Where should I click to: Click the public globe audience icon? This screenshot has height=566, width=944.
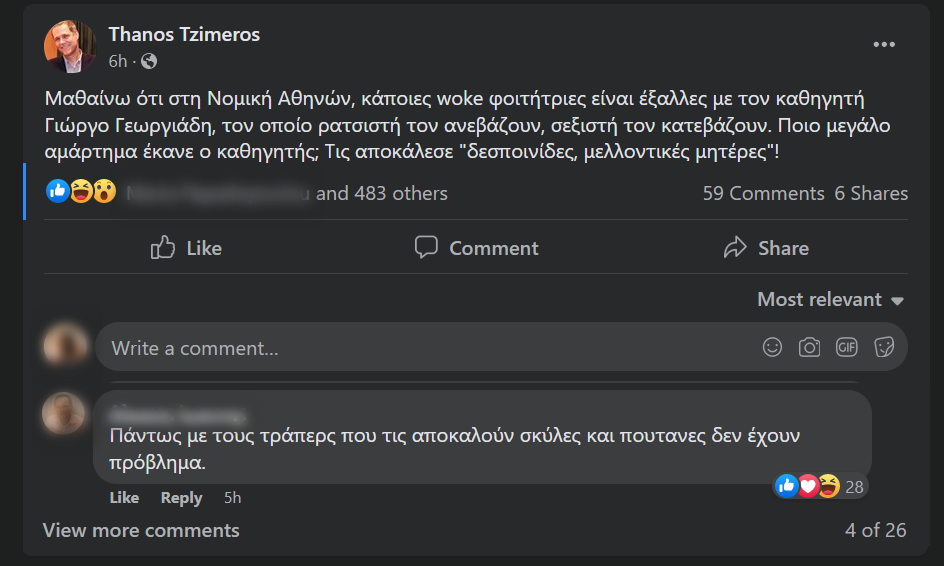(149, 61)
